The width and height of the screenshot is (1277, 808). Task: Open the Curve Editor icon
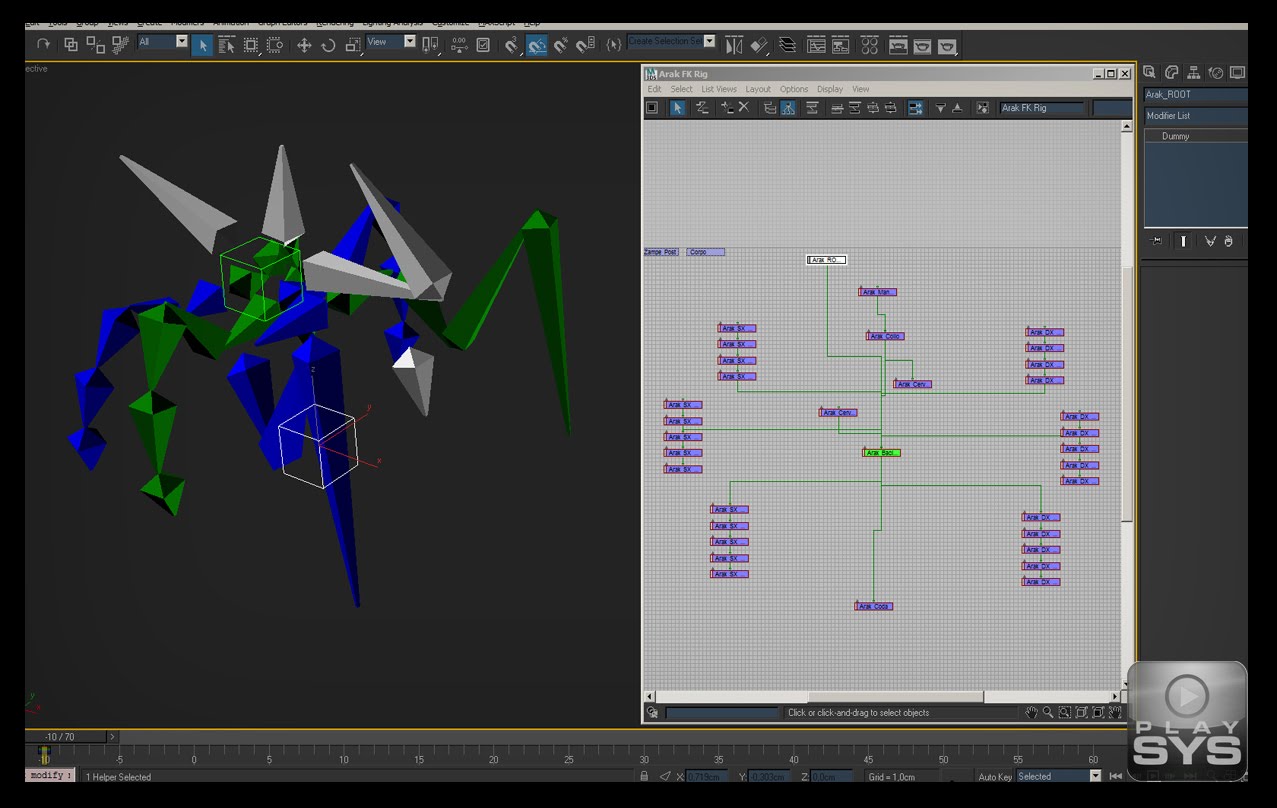[817, 45]
